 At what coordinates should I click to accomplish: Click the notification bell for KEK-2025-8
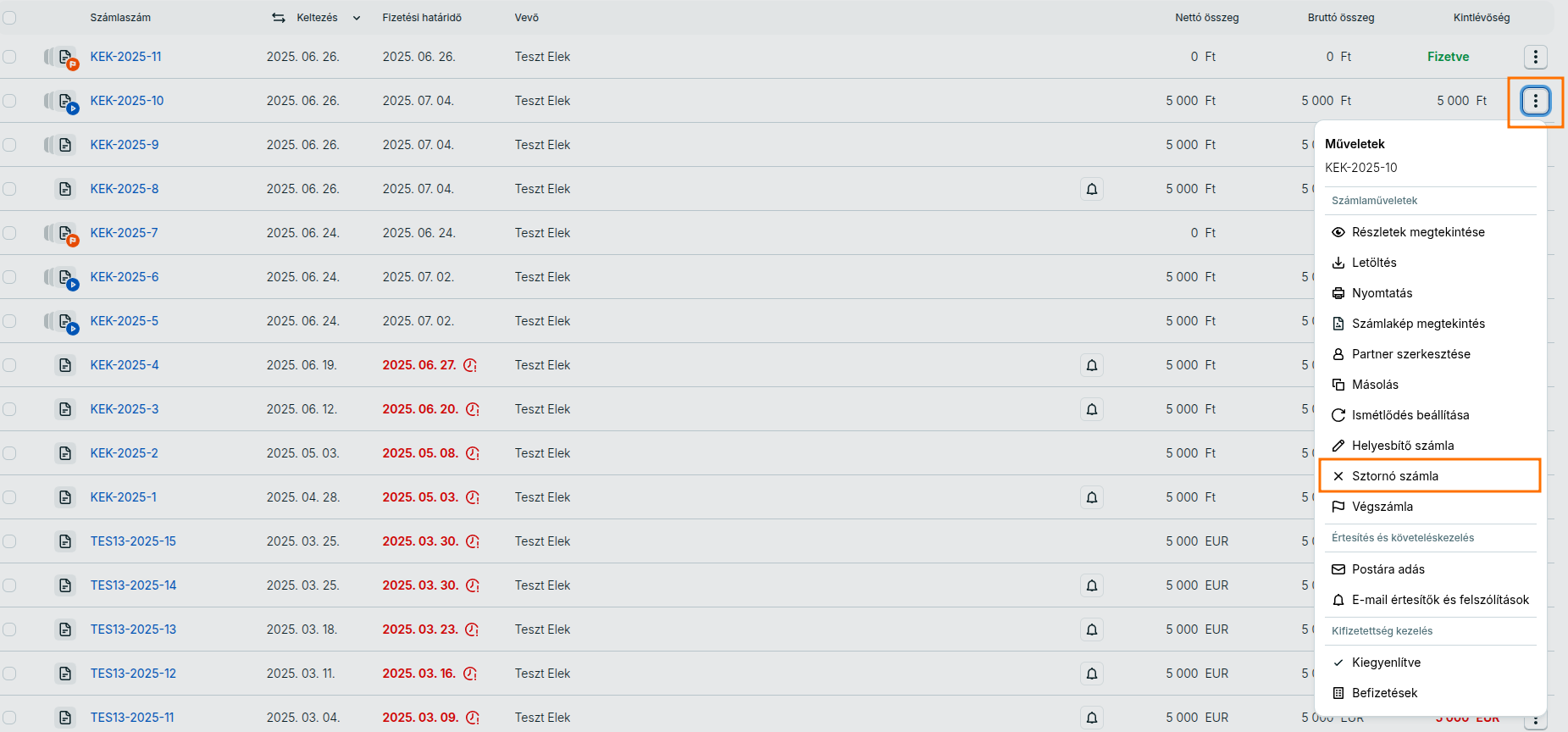pyautogui.click(x=1092, y=189)
